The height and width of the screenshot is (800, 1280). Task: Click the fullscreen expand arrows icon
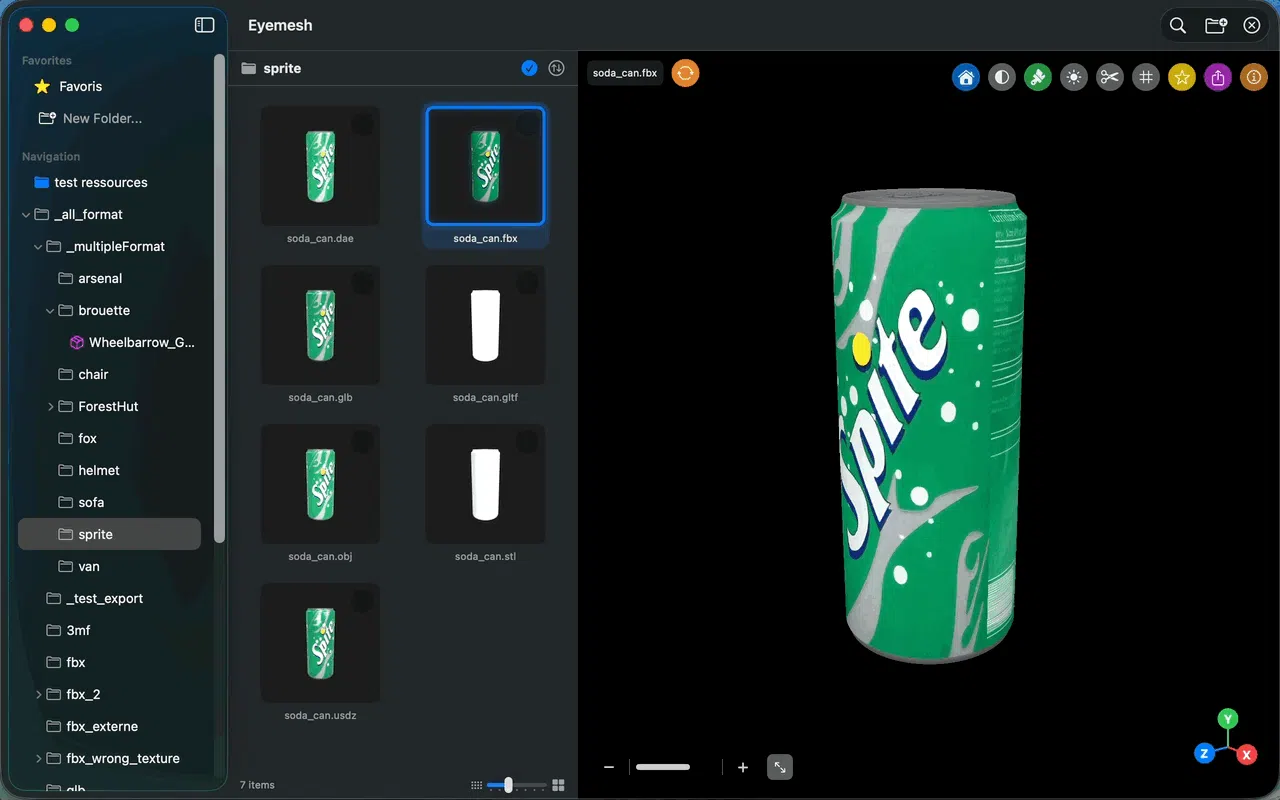780,767
